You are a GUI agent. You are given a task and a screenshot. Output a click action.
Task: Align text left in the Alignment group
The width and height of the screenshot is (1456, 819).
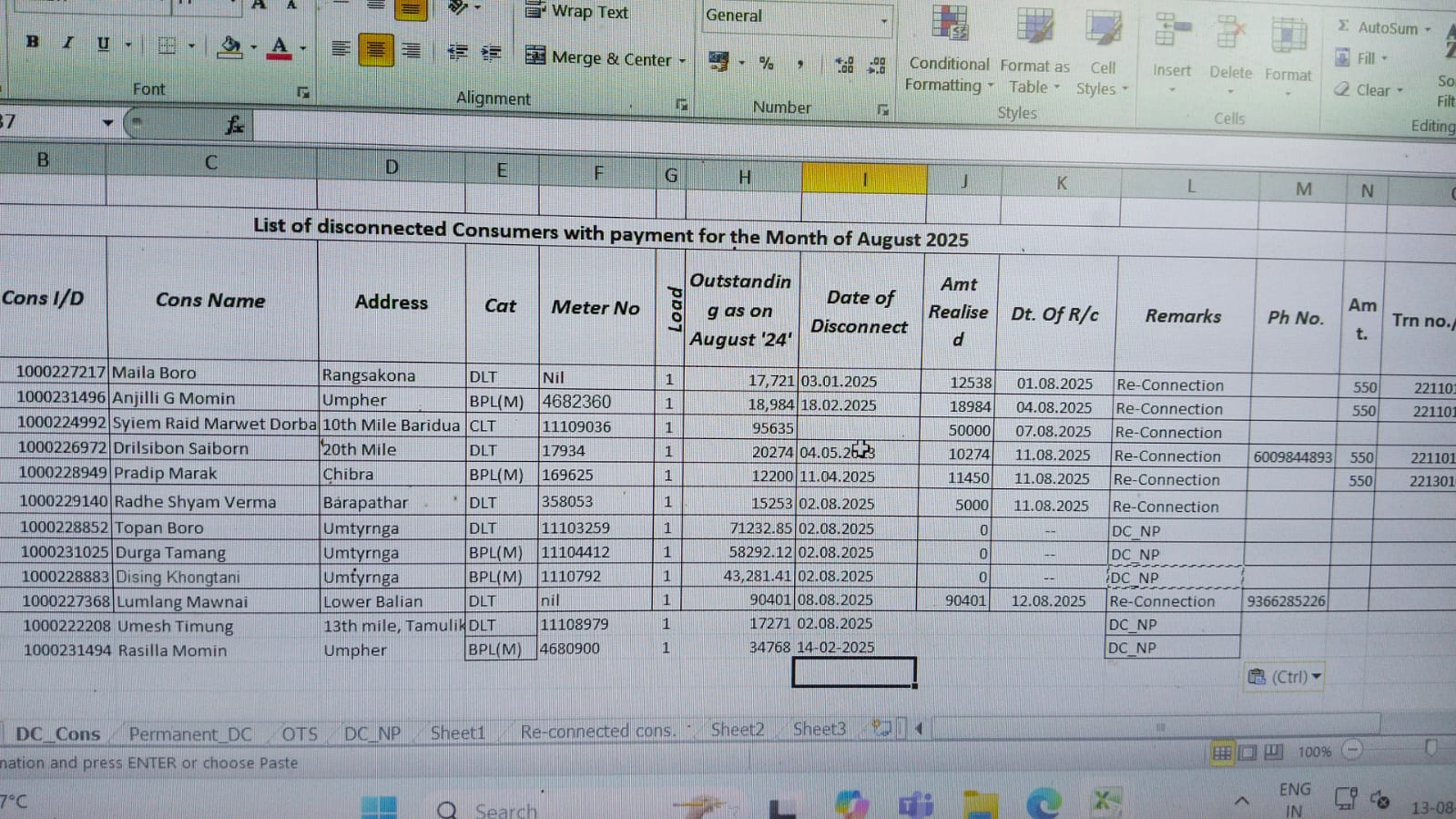point(341,49)
